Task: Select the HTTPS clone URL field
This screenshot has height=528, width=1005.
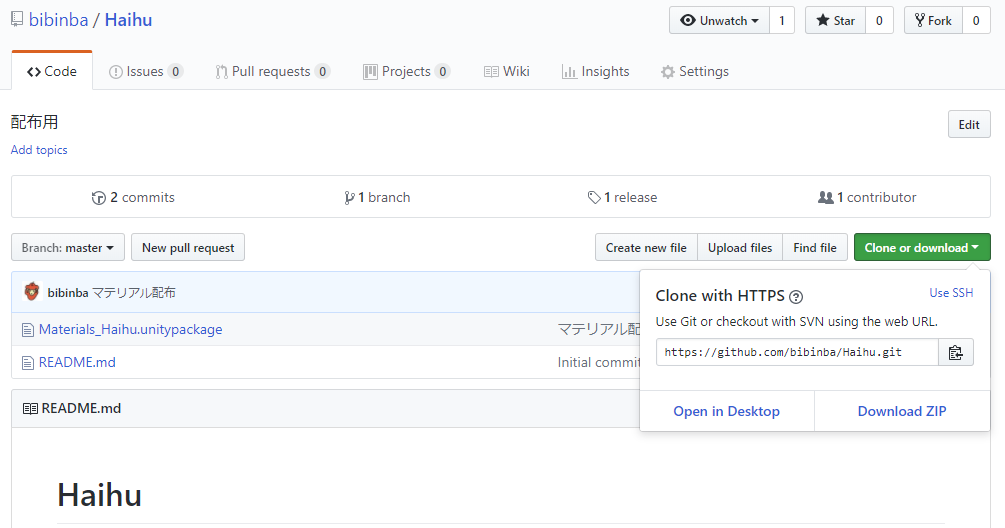Action: (797, 352)
